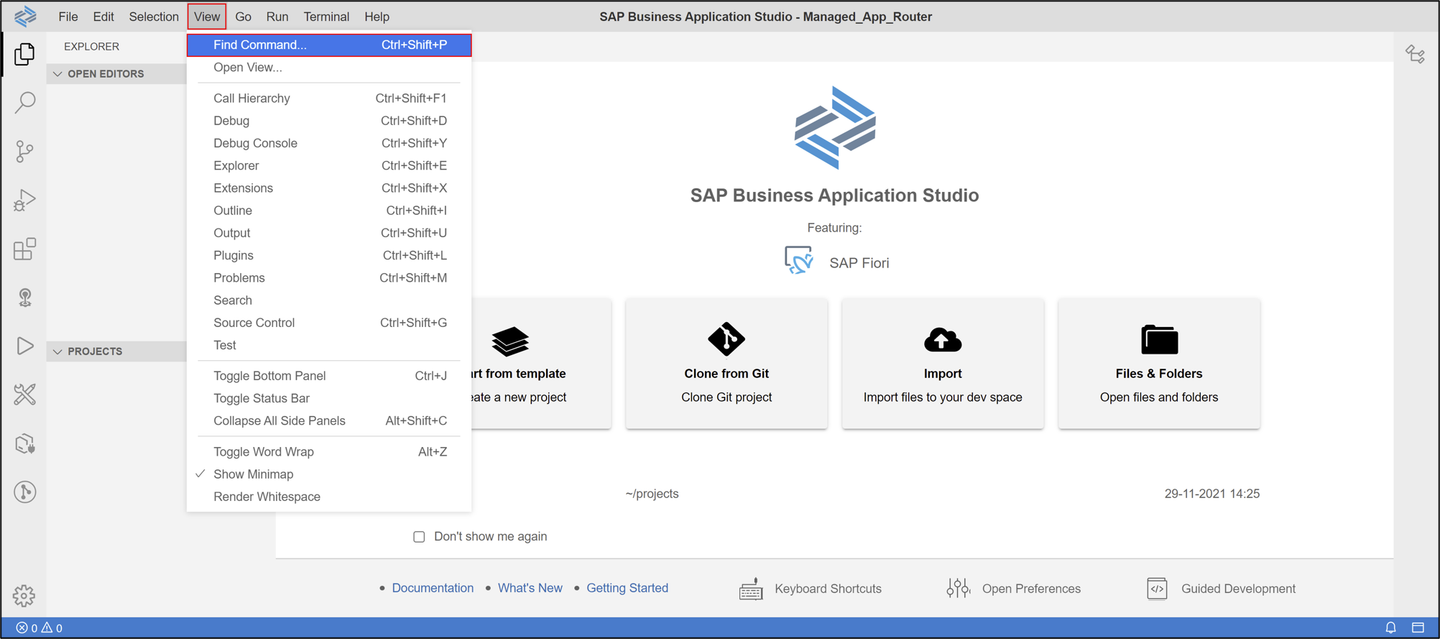
Task: Open the storage cylinder icon in sidebar
Action: click(x=25, y=443)
